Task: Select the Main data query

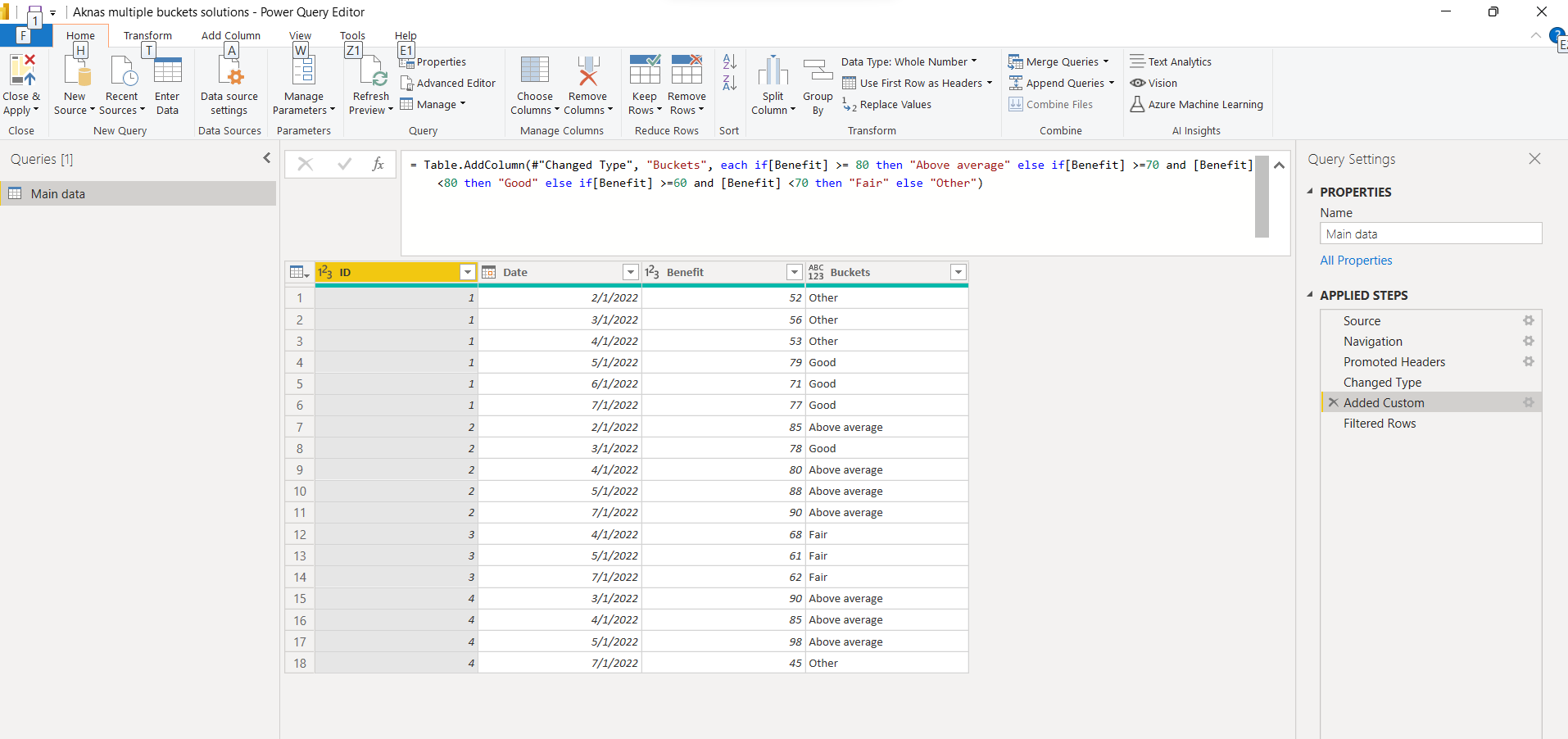Action: (139, 193)
